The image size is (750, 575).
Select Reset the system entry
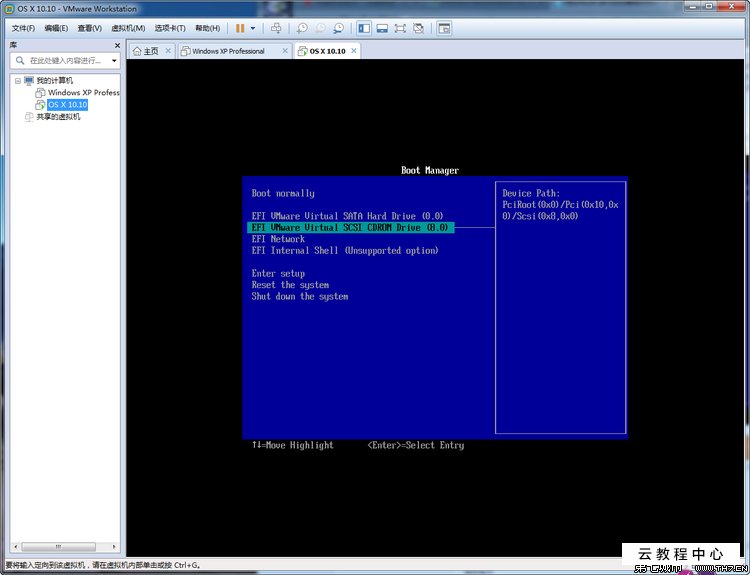pos(290,285)
